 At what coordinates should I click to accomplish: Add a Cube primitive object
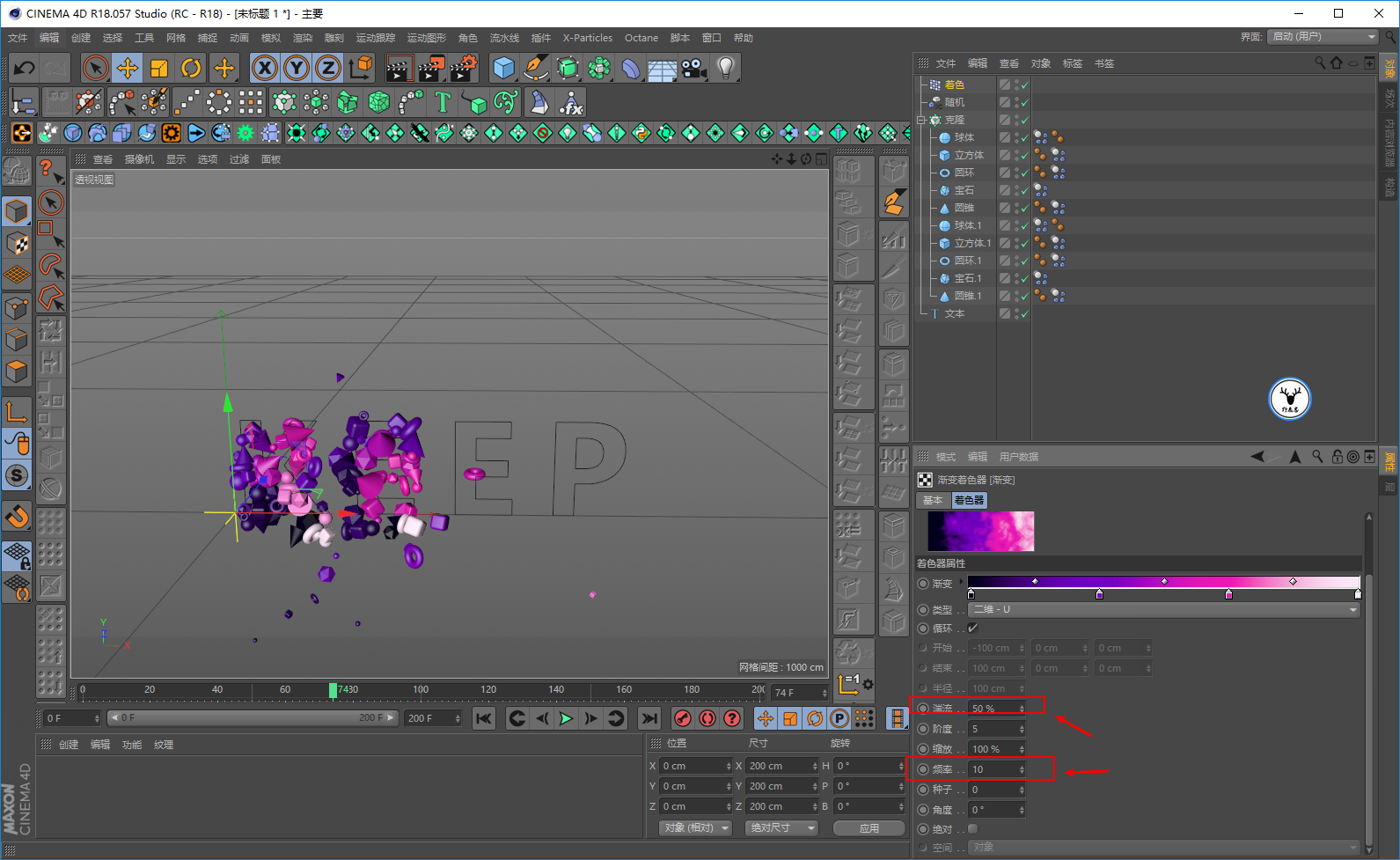503,68
